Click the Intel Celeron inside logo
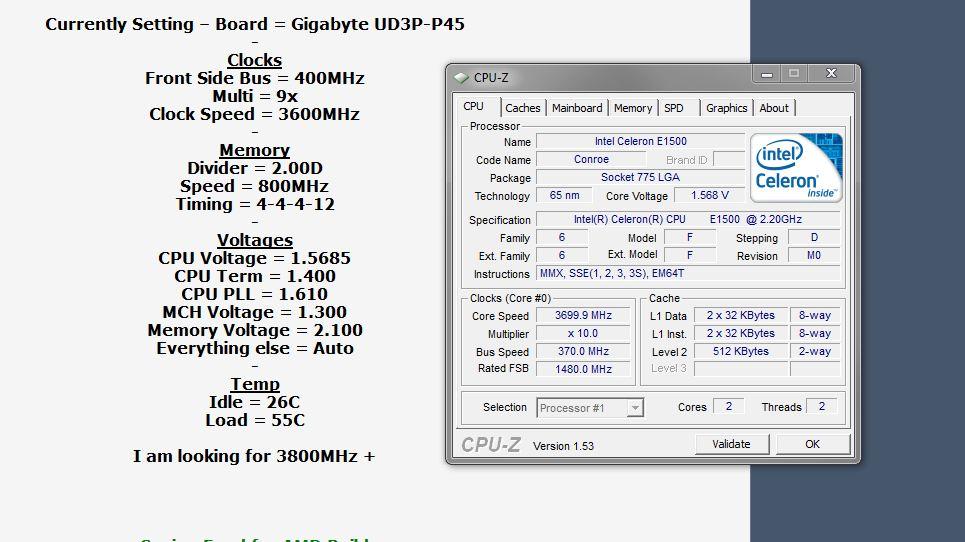This screenshot has width=965, height=542. click(796, 168)
